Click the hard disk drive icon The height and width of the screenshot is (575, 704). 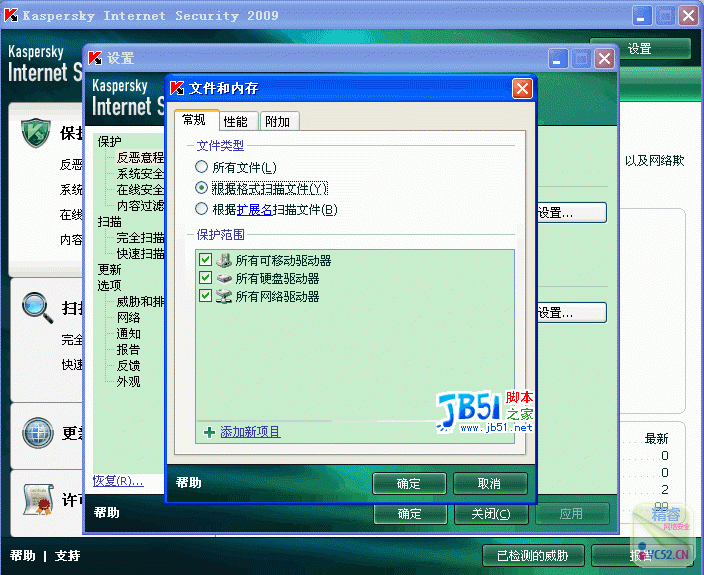(224, 278)
